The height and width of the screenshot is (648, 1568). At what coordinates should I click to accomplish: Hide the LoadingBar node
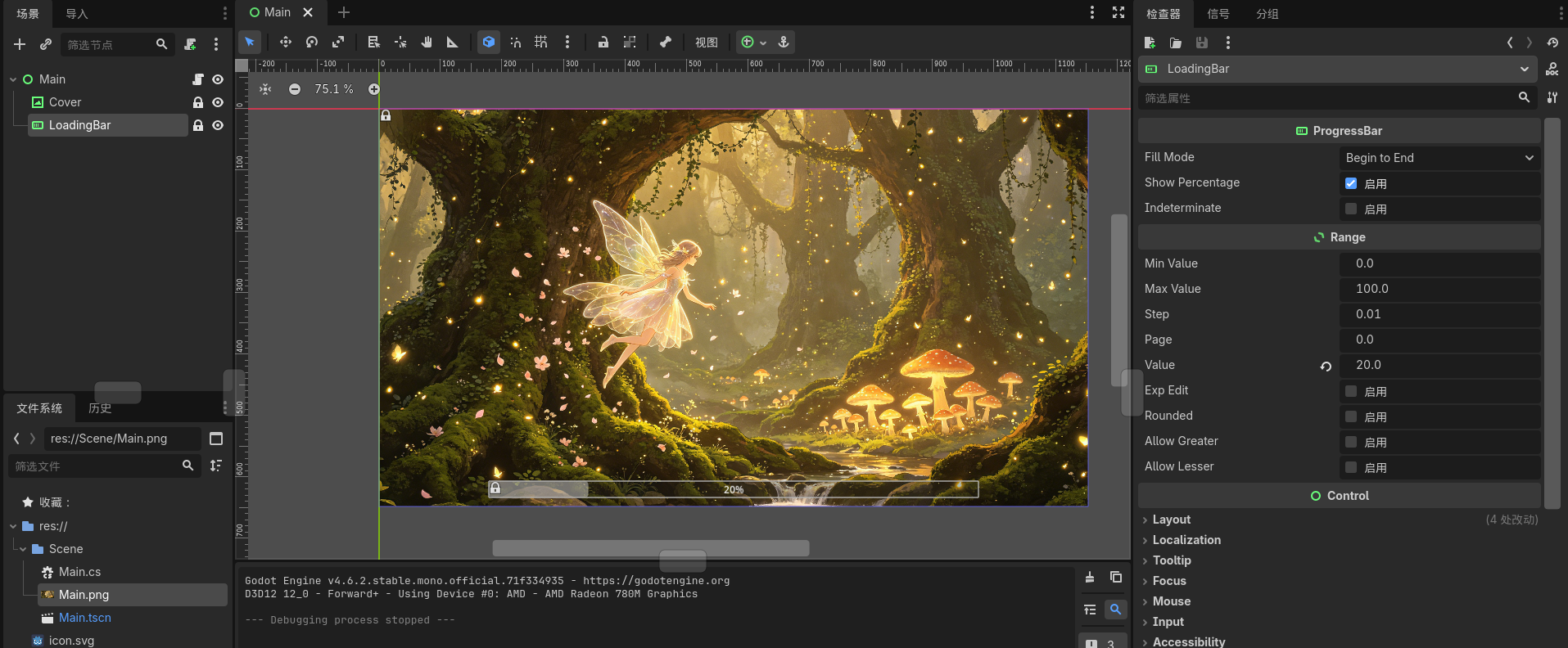click(x=218, y=125)
